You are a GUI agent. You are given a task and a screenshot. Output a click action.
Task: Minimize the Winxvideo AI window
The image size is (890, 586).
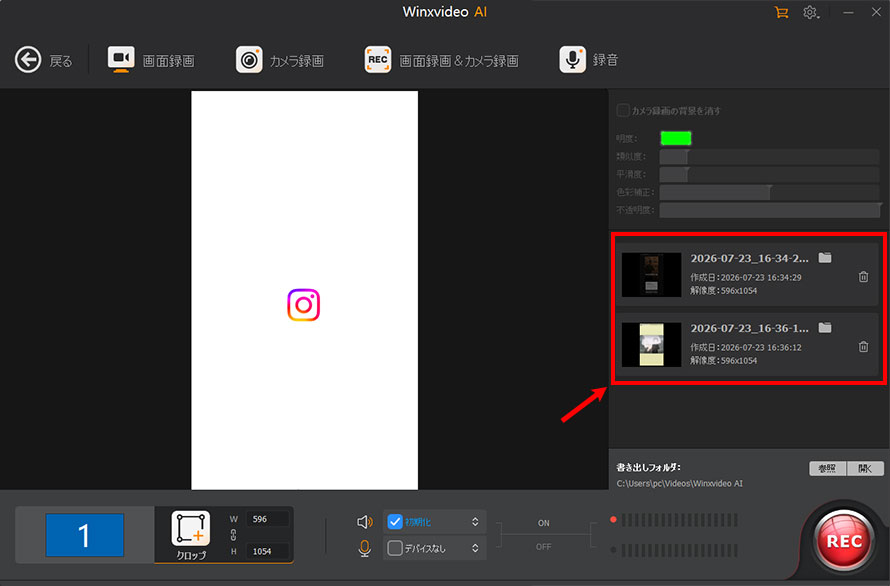point(848,12)
